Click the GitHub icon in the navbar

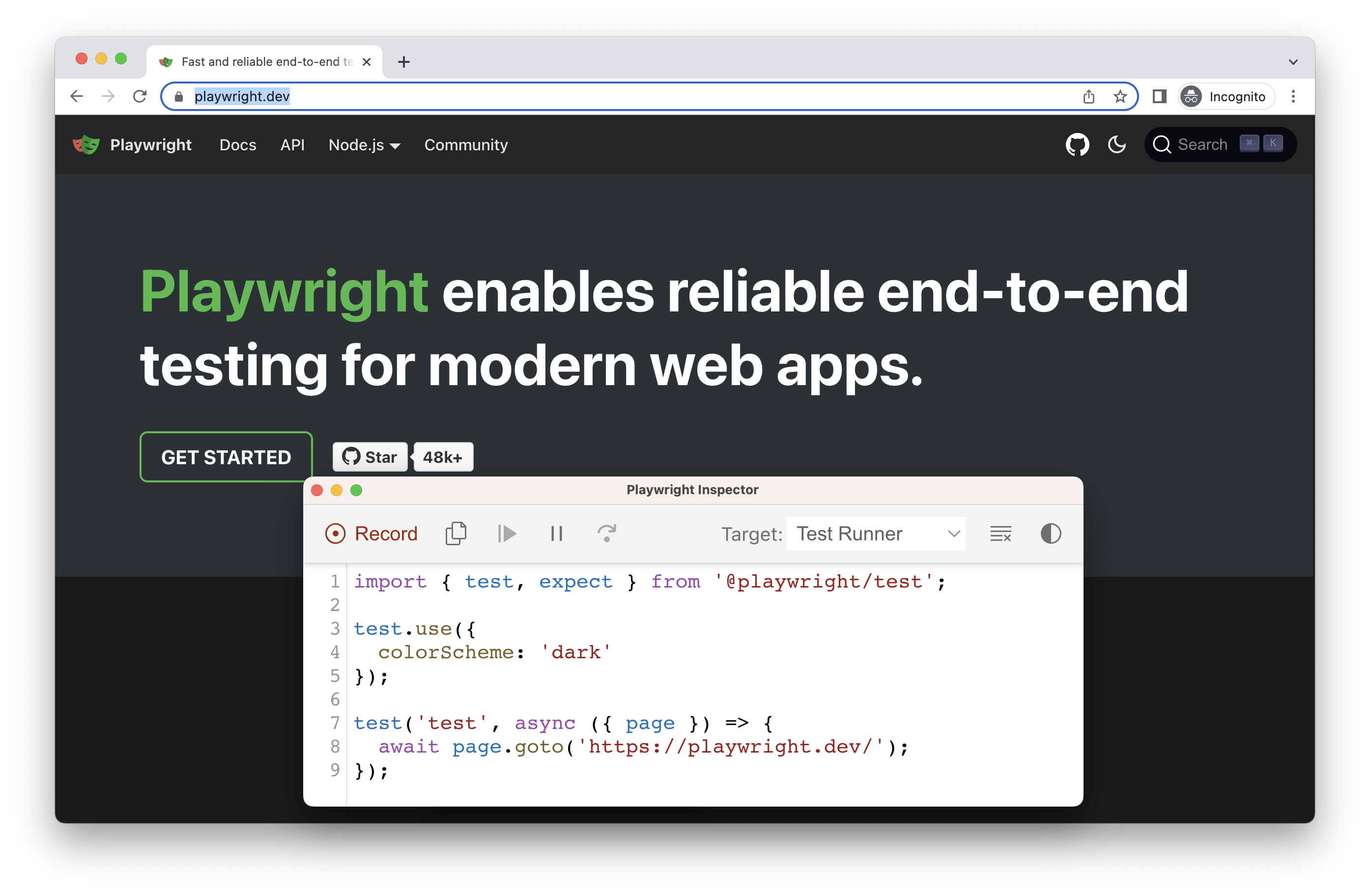click(x=1078, y=145)
